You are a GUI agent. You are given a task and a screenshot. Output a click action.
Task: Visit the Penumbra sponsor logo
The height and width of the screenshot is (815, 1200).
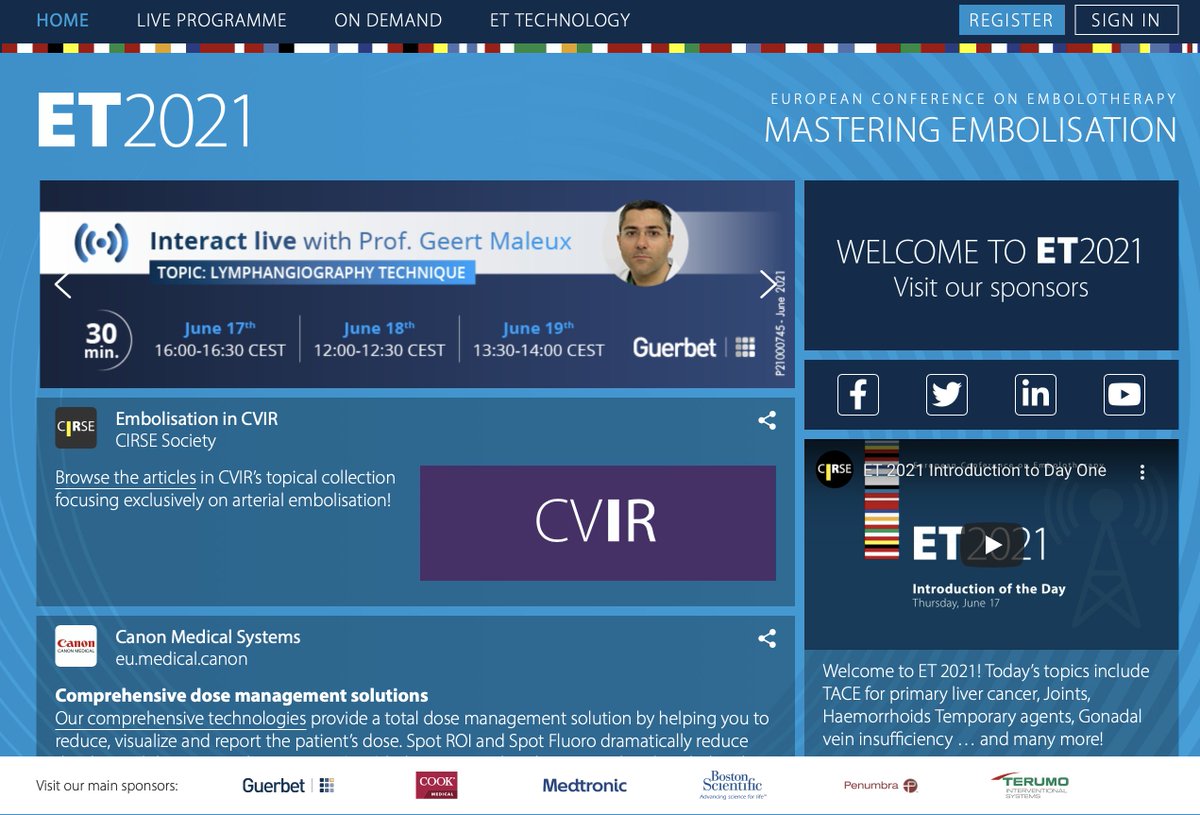point(881,786)
